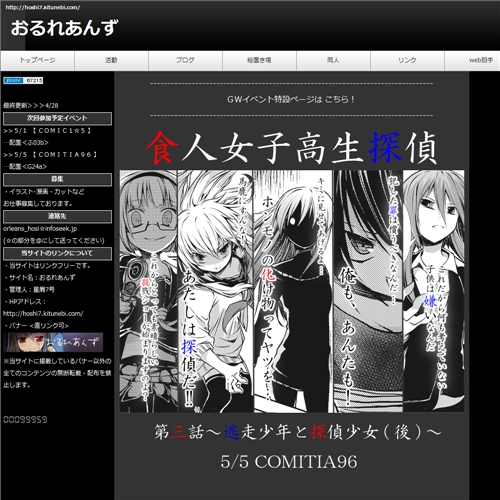
Task: Open the 同人 navigation tab
Action: [333, 60]
